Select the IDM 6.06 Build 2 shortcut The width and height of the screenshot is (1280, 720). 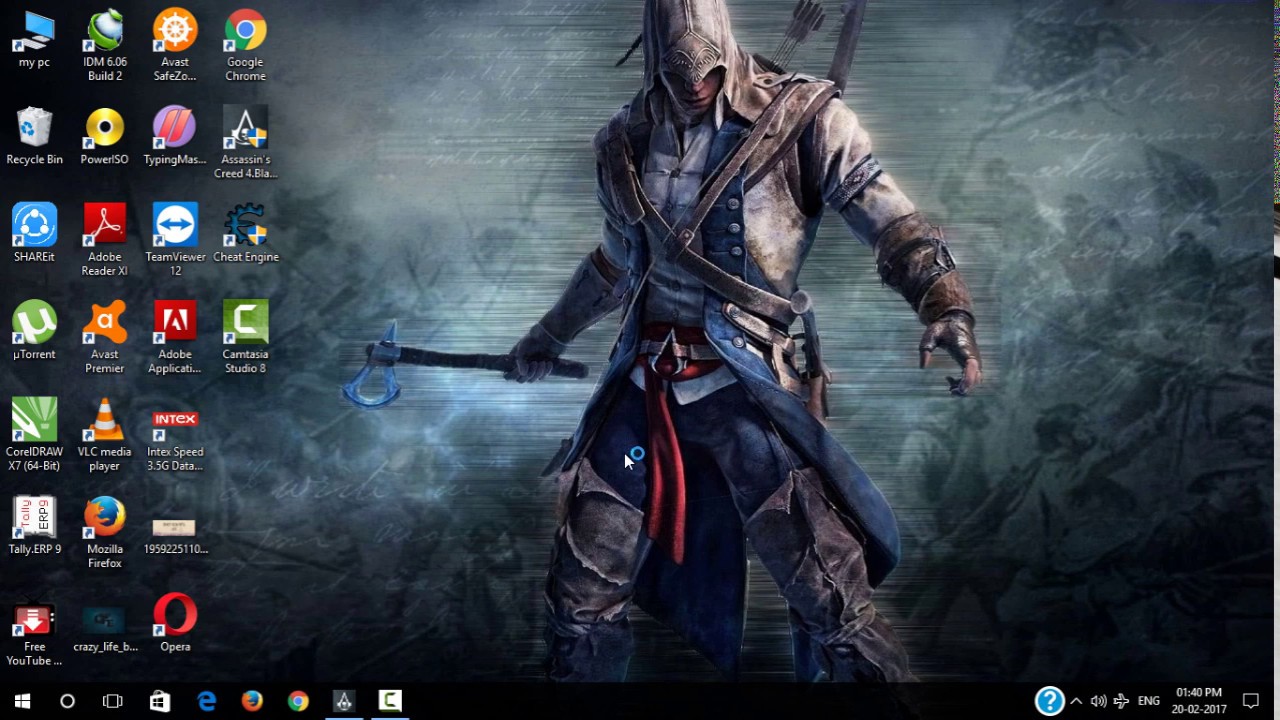pos(105,47)
